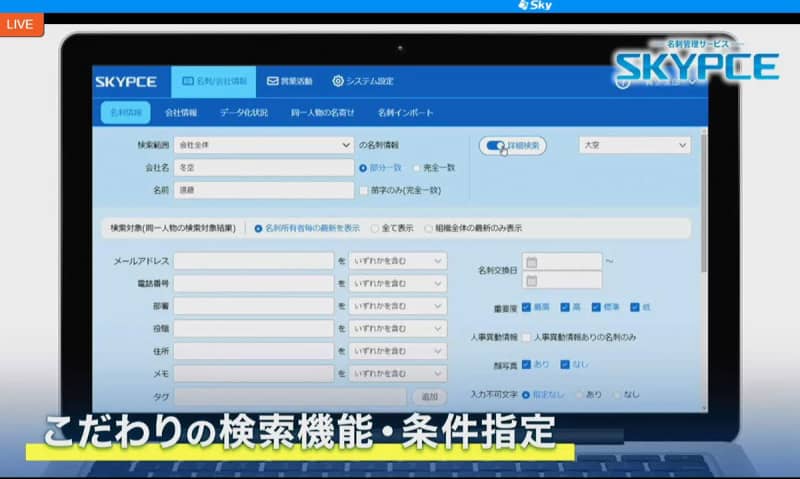The height and width of the screenshot is (479, 800).
Task: Click into 住所 input field
Action: [x=254, y=351]
